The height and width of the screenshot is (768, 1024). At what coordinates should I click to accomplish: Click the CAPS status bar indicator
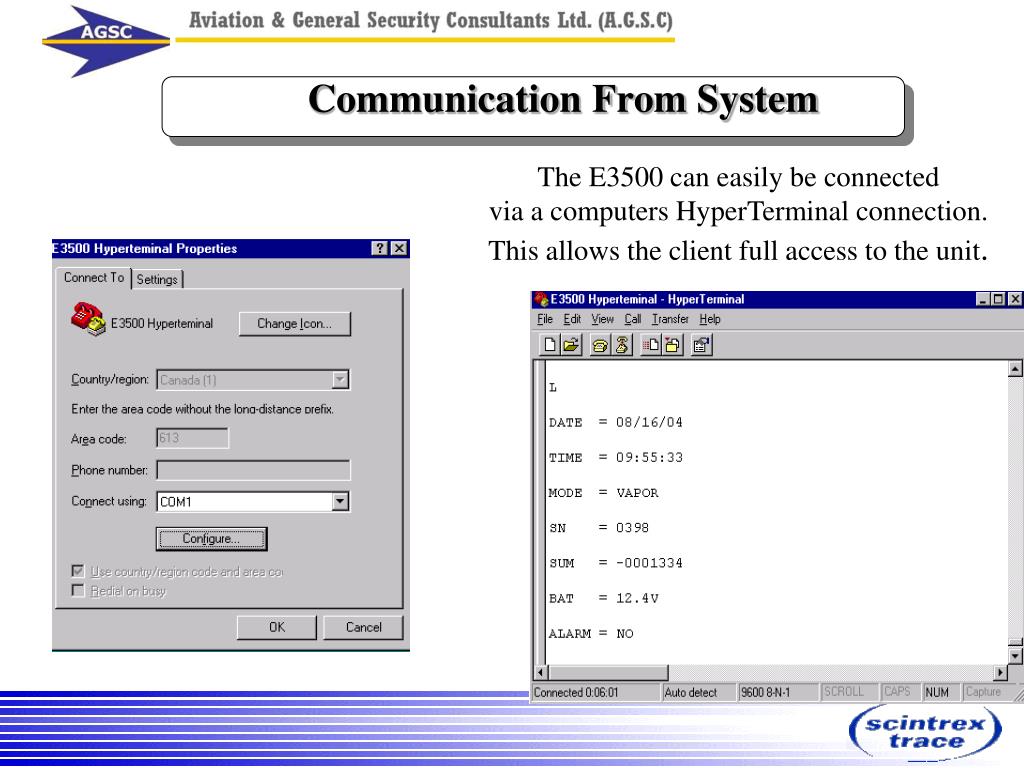(900, 692)
